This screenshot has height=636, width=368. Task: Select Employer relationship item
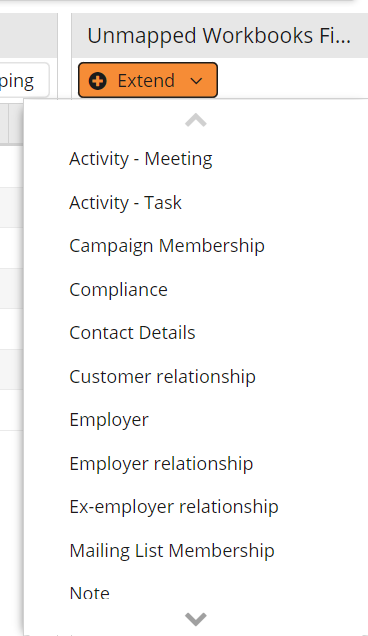(x=161, y=464)
